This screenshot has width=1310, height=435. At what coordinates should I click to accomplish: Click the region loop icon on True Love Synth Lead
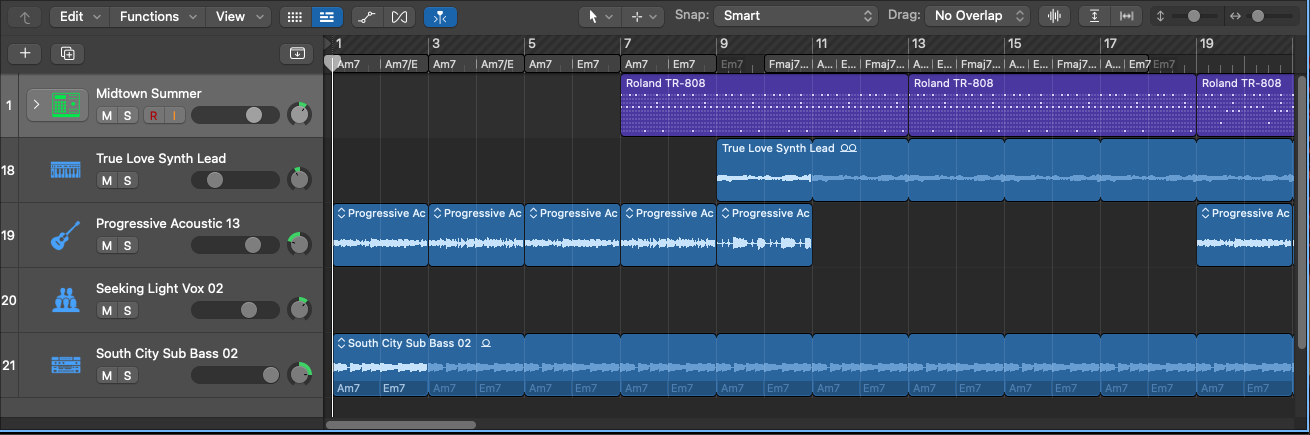(849, 148)
